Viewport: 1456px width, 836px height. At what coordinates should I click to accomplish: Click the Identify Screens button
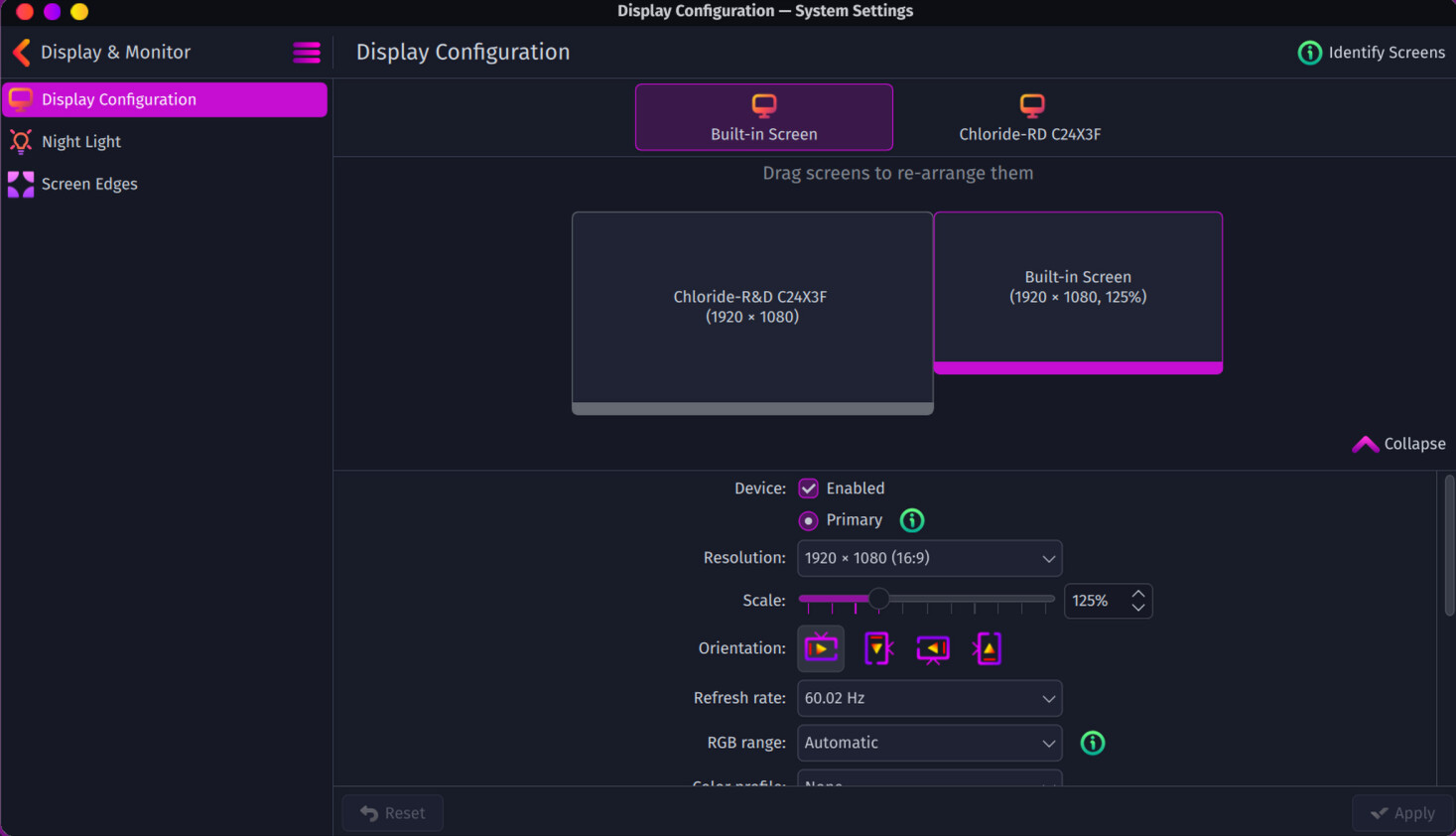(1372, 53)
